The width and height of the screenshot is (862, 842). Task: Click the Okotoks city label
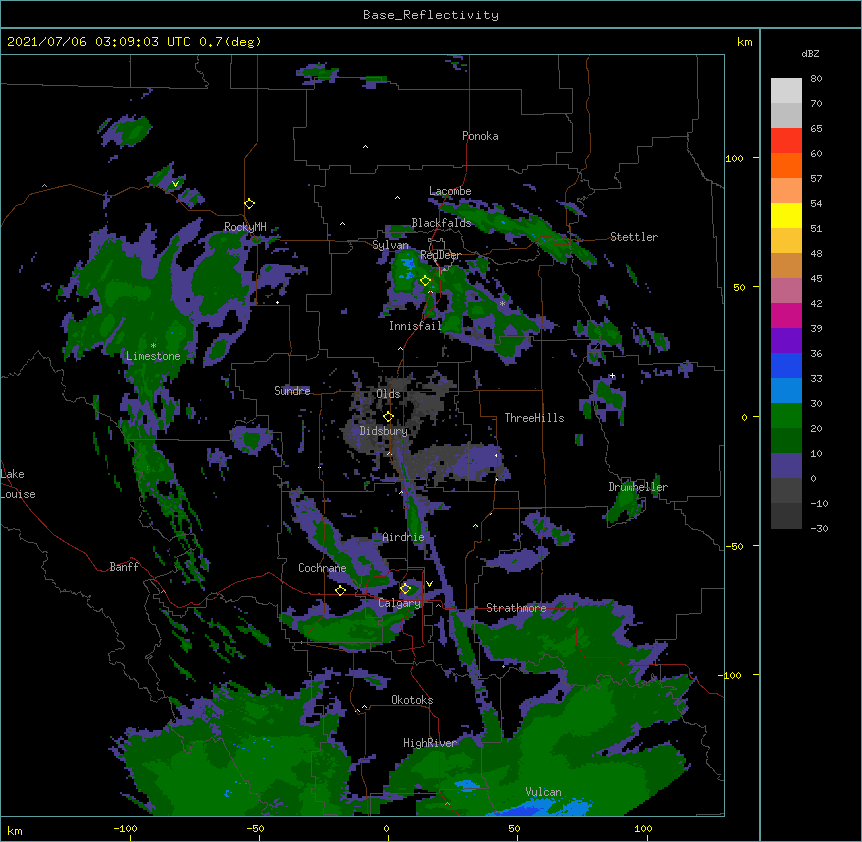click(x=412, y=700)
